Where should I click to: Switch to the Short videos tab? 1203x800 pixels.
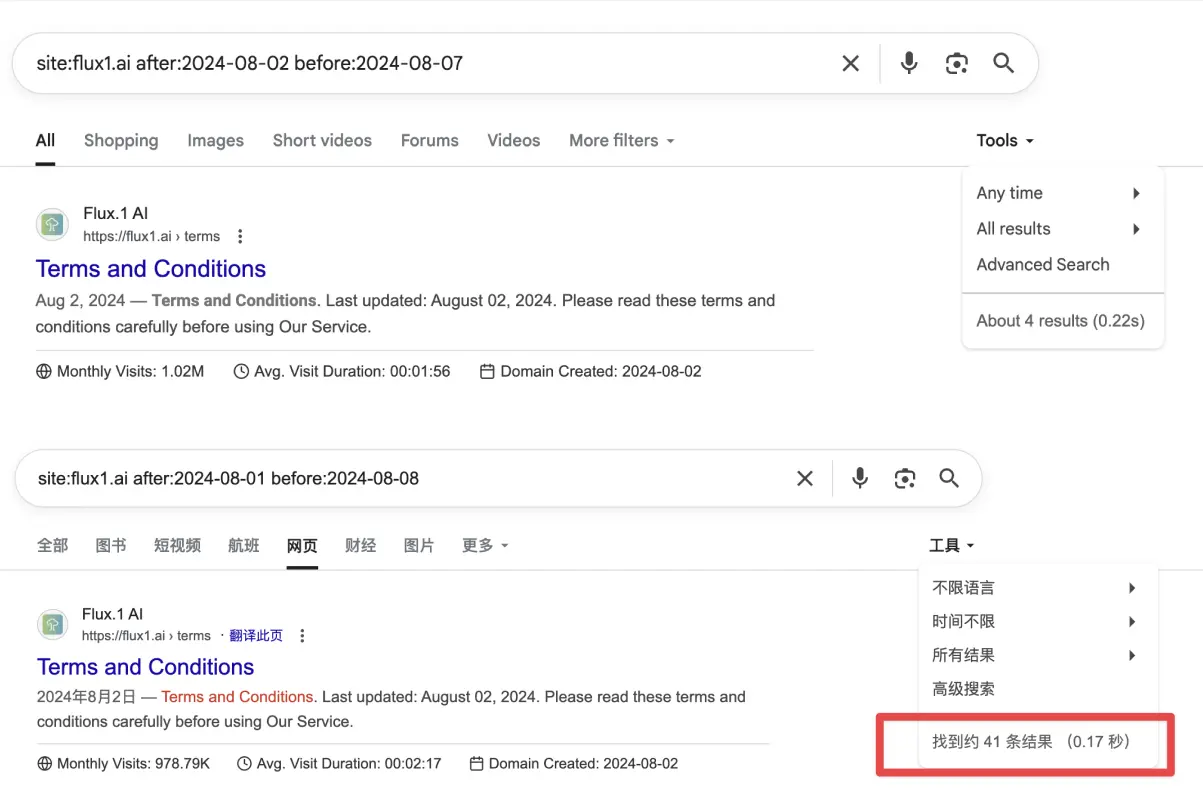pyautogui.click(x=322, y=141)
